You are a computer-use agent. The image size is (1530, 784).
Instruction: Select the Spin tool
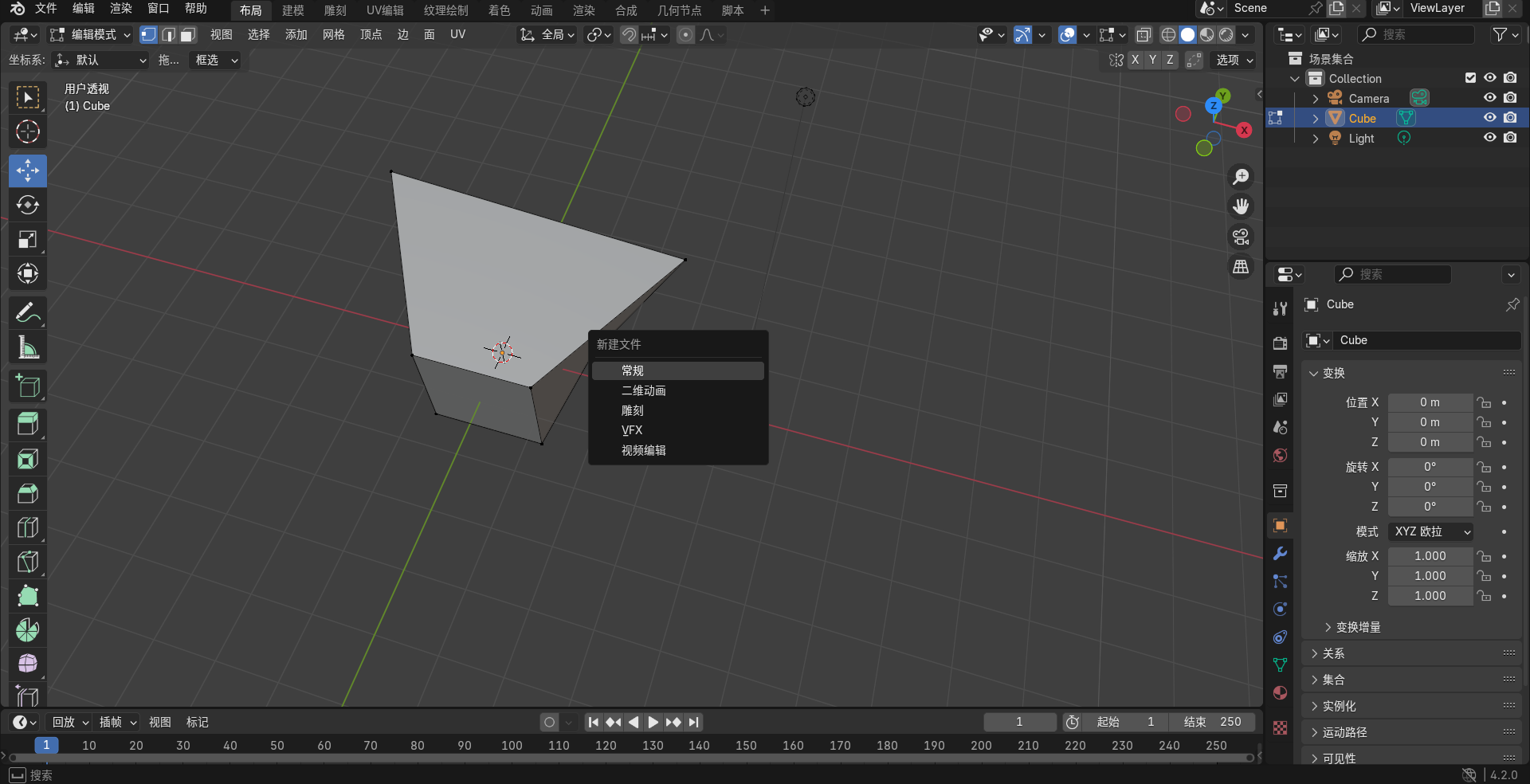click(28, 630)
